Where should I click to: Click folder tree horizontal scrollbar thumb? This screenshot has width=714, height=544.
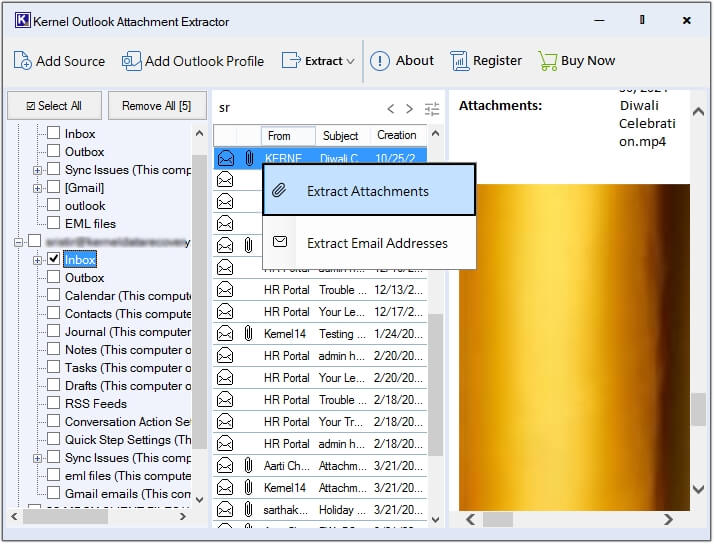click(x=66, y=516)
